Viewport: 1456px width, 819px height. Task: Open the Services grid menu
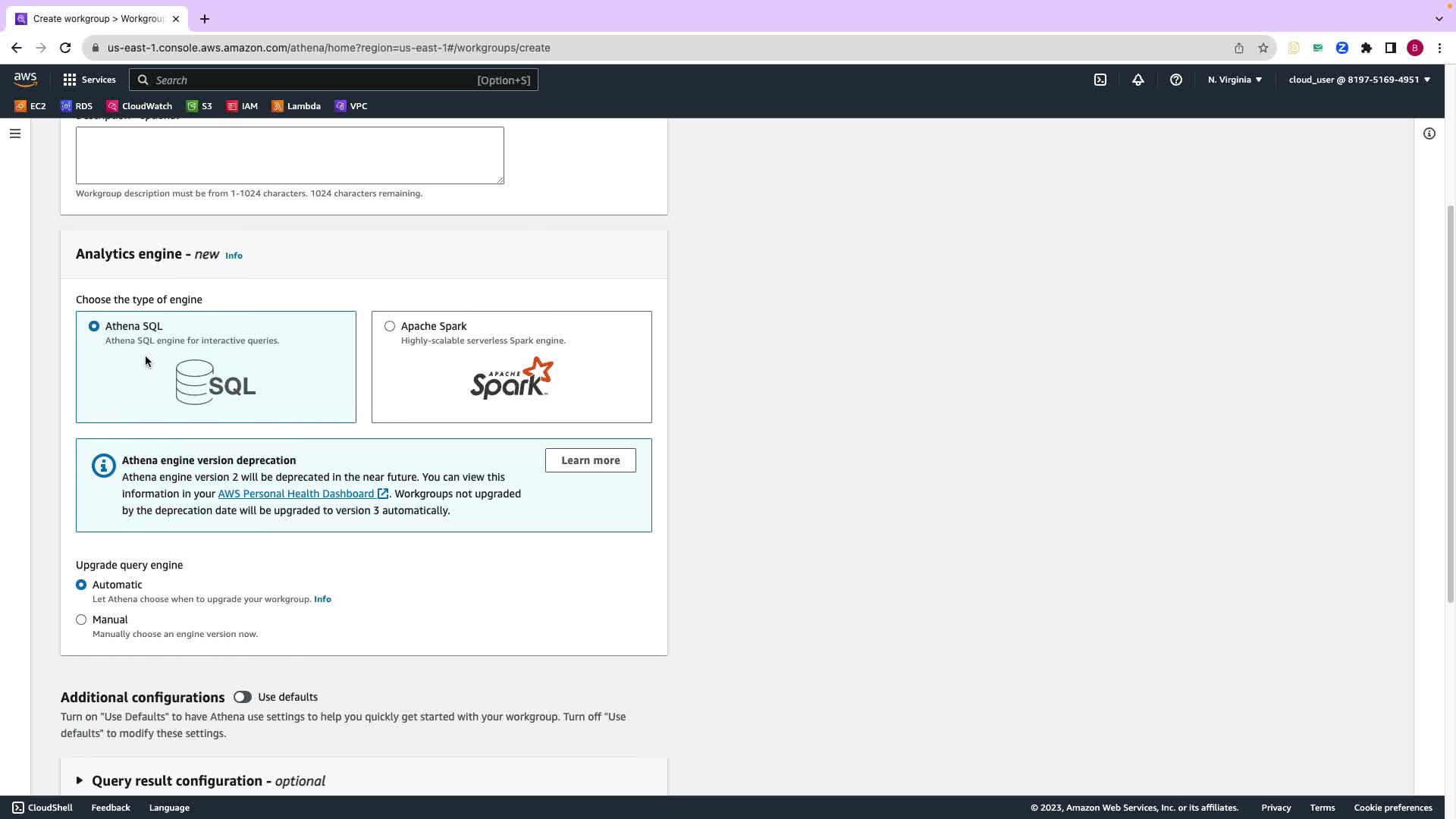click(x=89, y=80)
